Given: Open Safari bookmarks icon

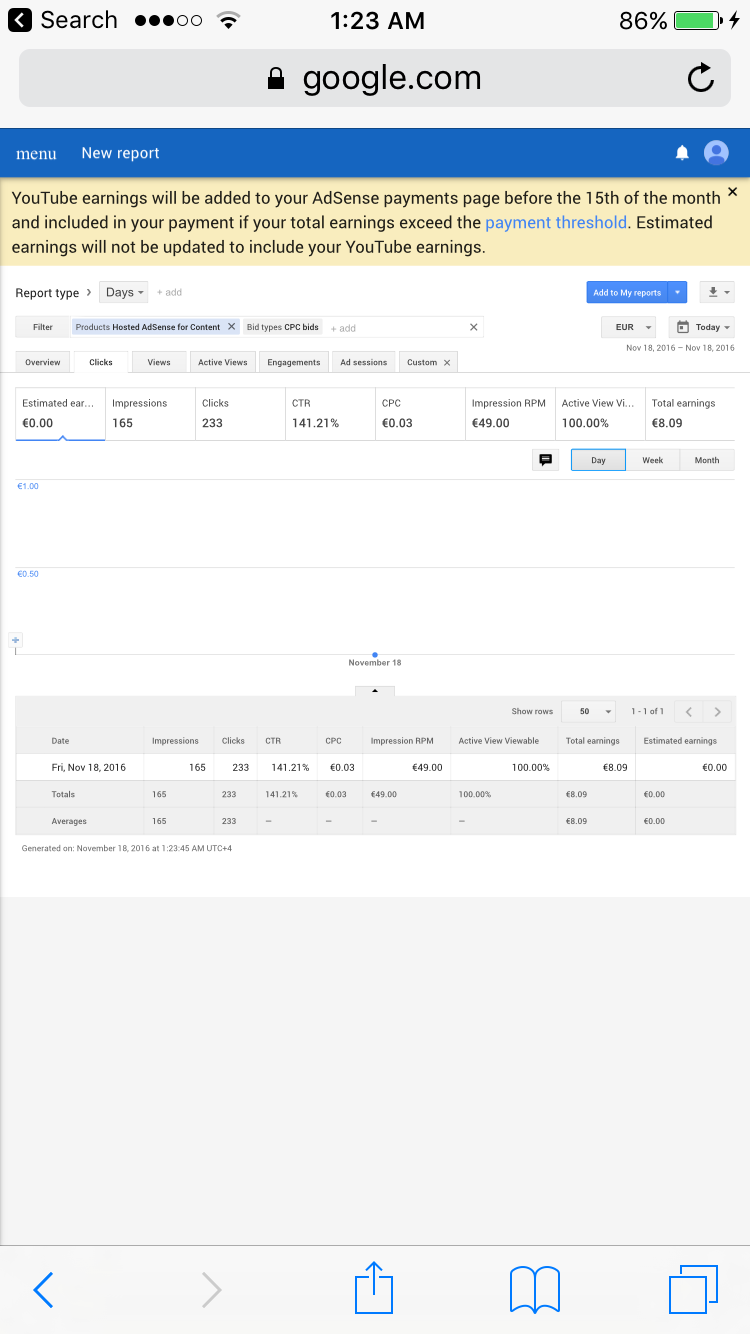Looking at the screenshot, I should click(x=535, y=1288).
